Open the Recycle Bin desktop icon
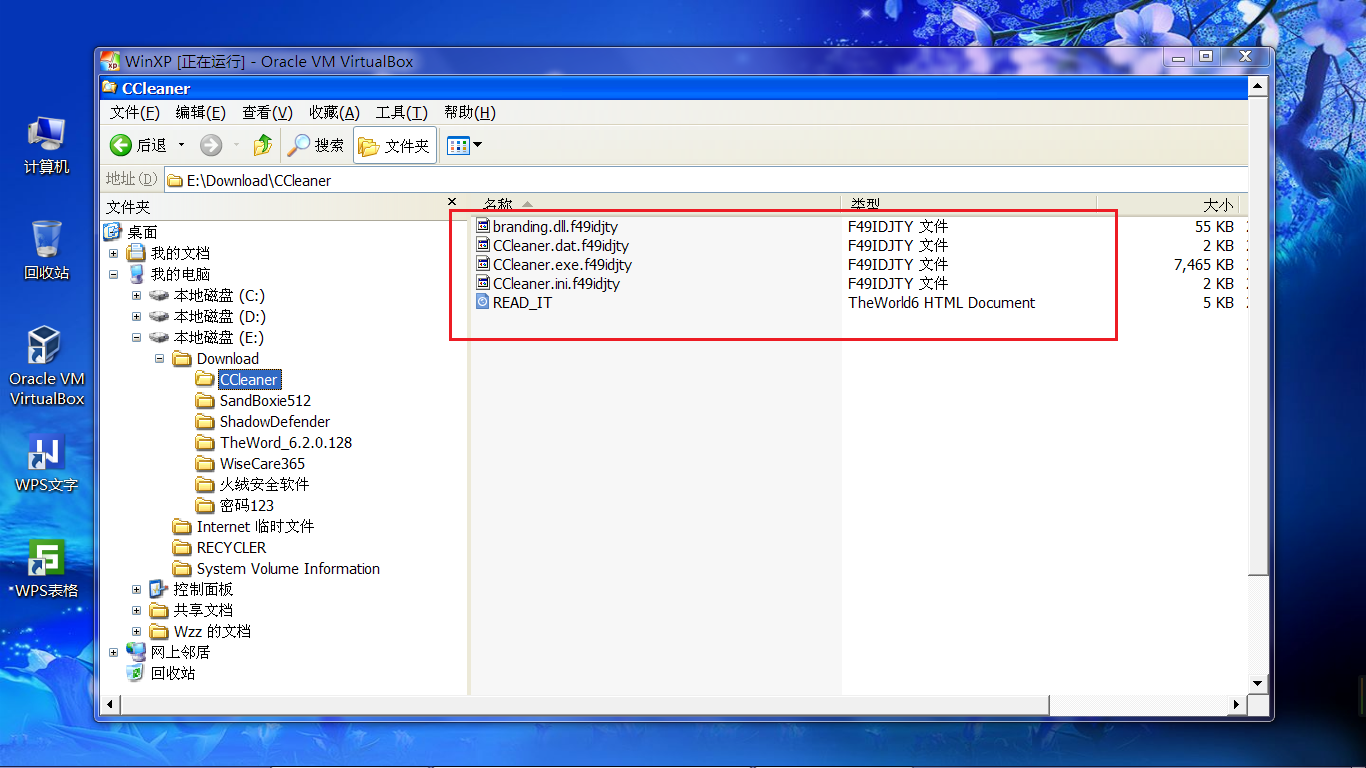The height and width of the screenshot is (768, 1366). [47, 249]
